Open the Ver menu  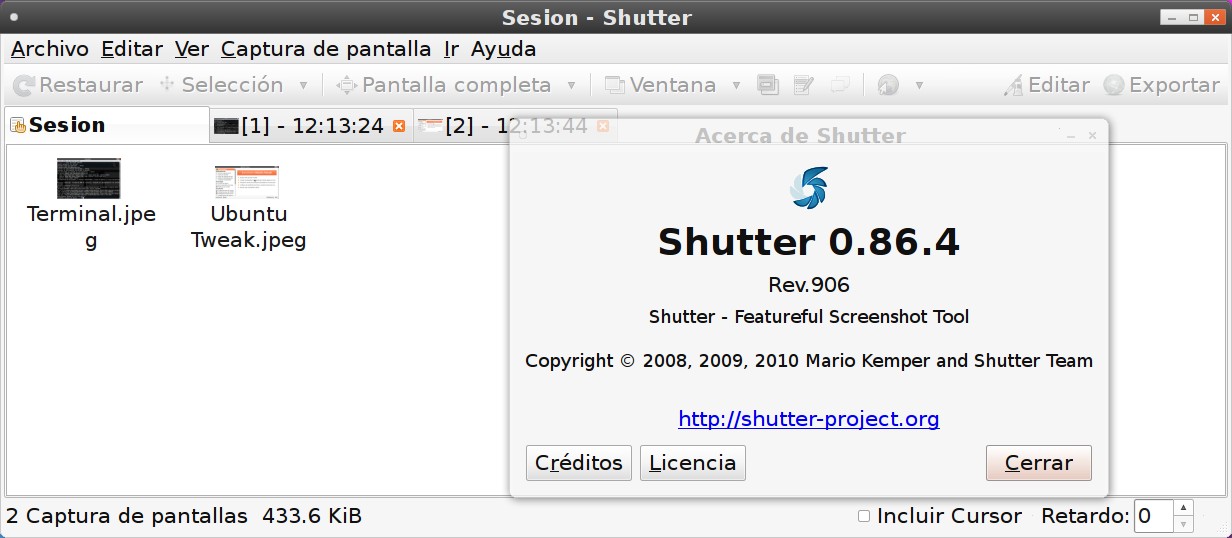[x=192, y=49]
